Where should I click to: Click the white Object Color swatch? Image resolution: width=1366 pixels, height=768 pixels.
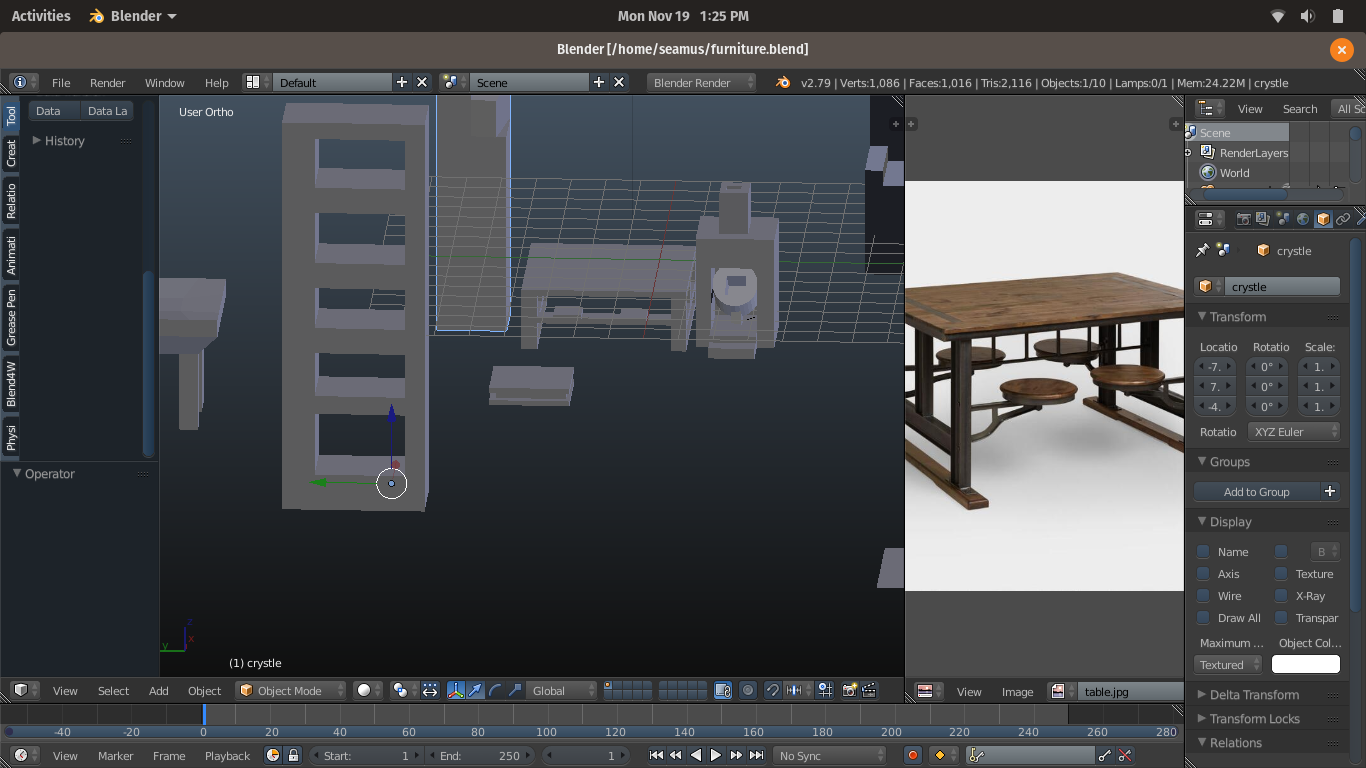(1305, 665)
